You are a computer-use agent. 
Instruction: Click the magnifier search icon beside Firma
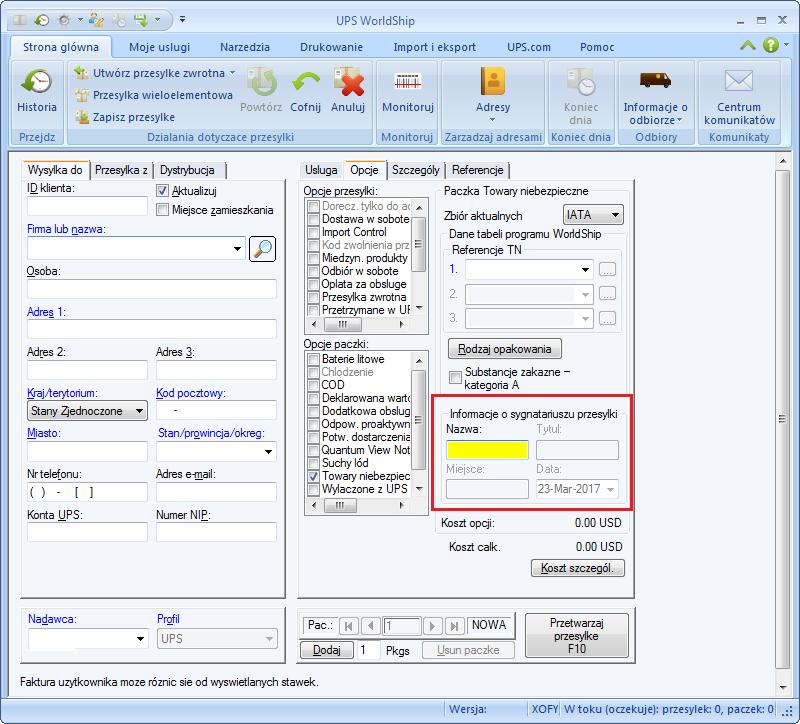262,249
